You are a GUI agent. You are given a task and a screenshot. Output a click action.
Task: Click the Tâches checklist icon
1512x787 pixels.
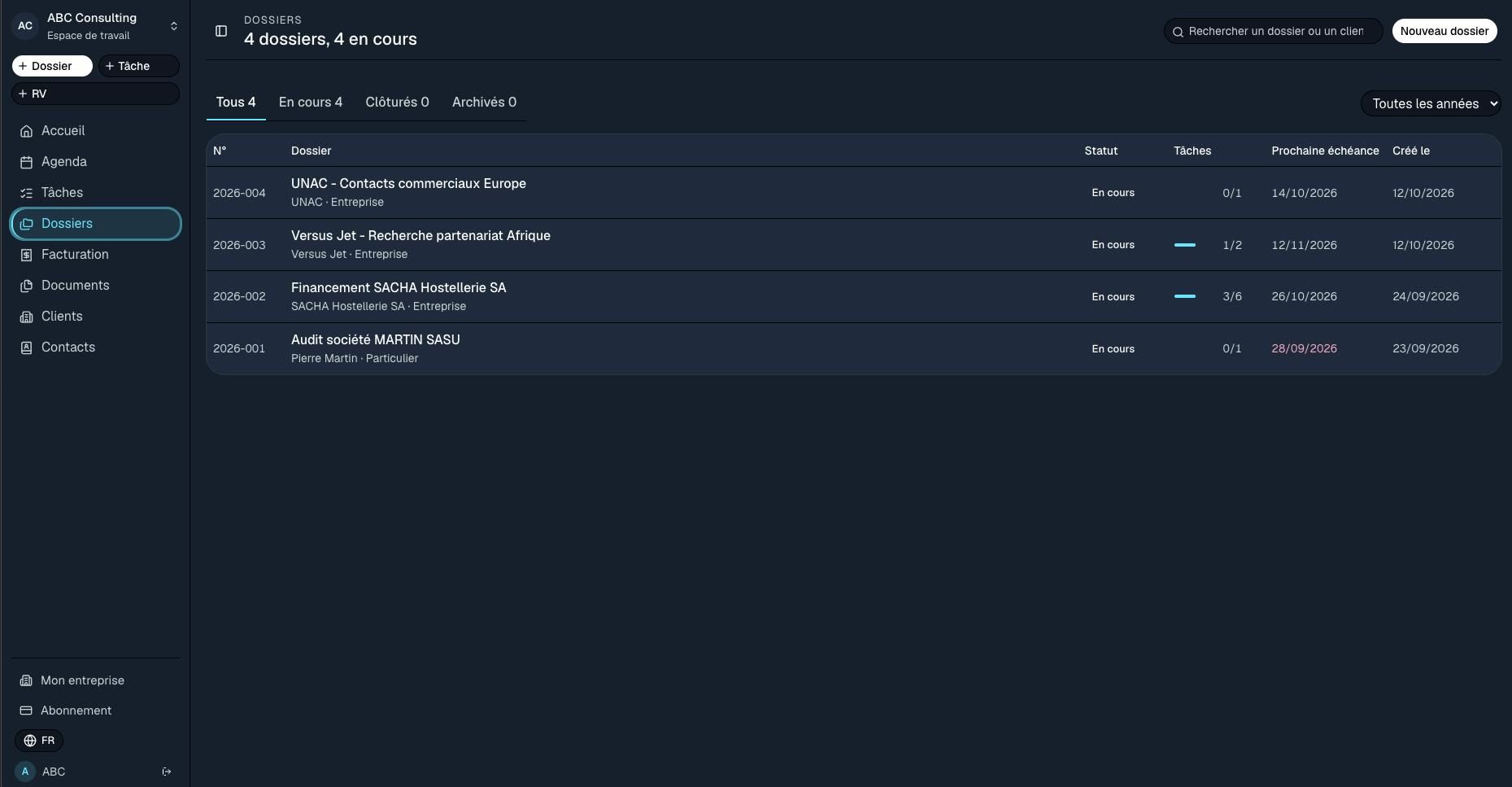coord(26,193)
